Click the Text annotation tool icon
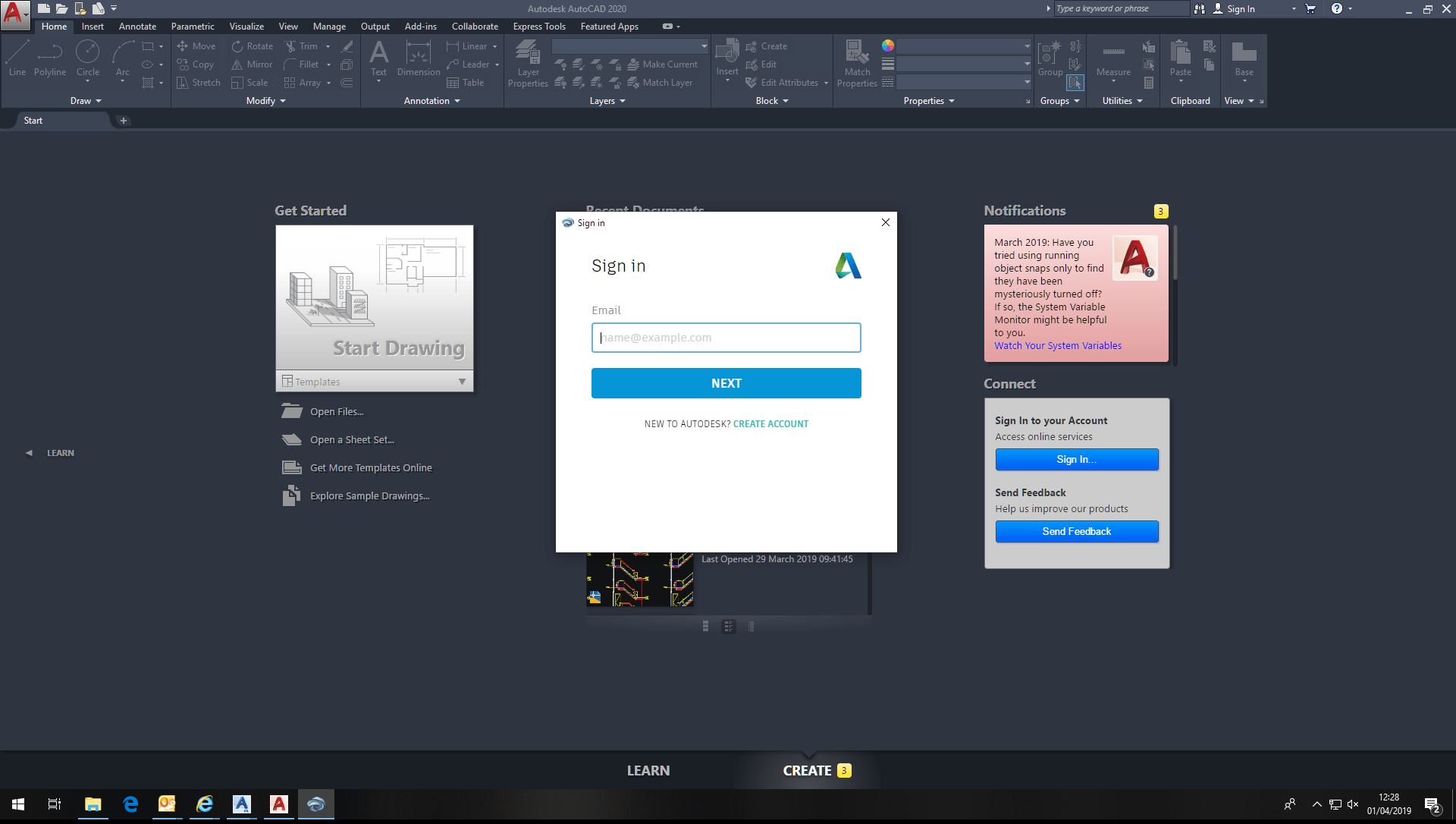 coord(378,55)
